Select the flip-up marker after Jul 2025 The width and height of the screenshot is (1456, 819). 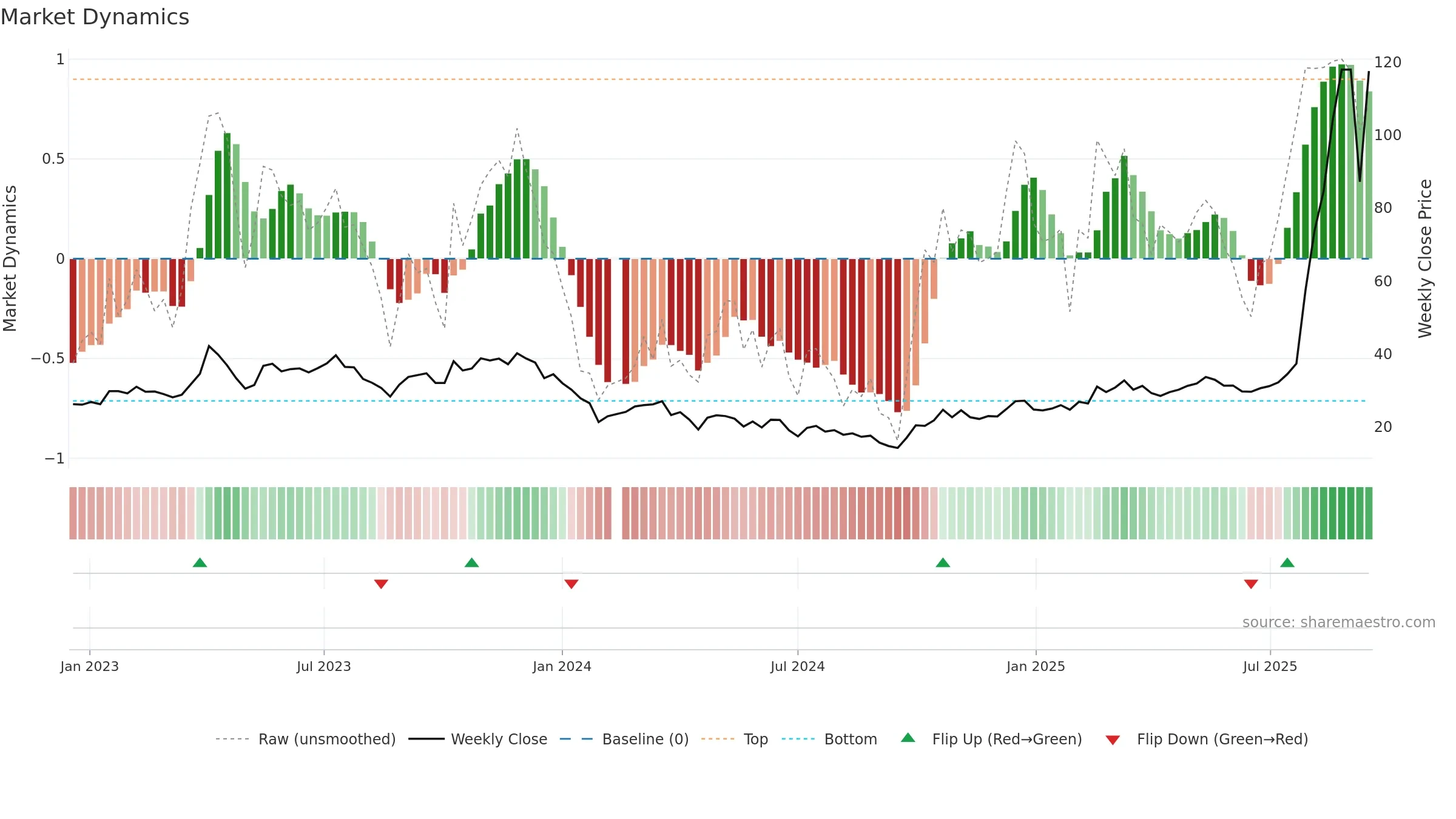[1287, 562]
